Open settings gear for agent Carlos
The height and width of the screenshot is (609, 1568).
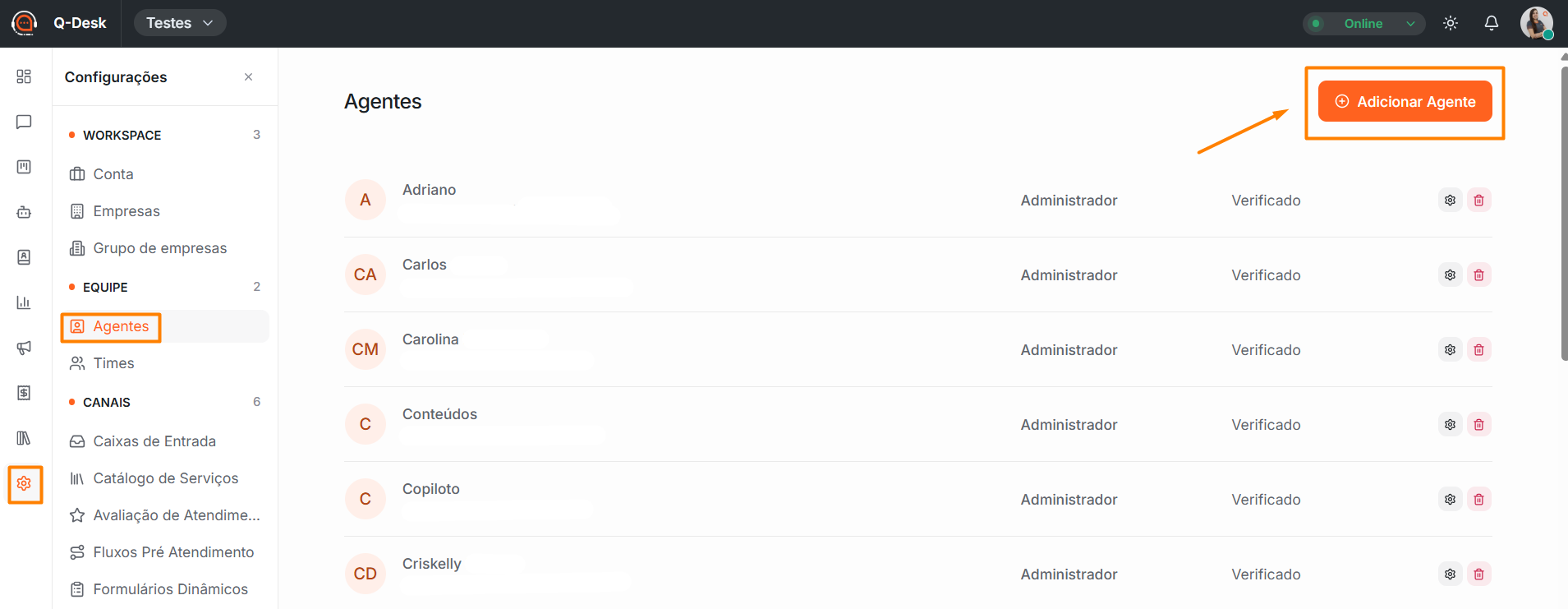coord(1450,275)
